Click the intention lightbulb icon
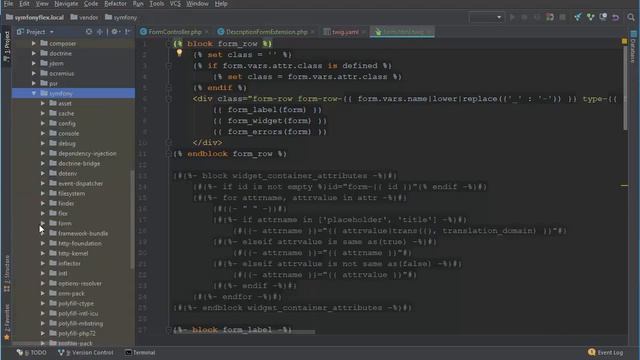This screenshot has width=640, height=360. click(x=179, y=53)
